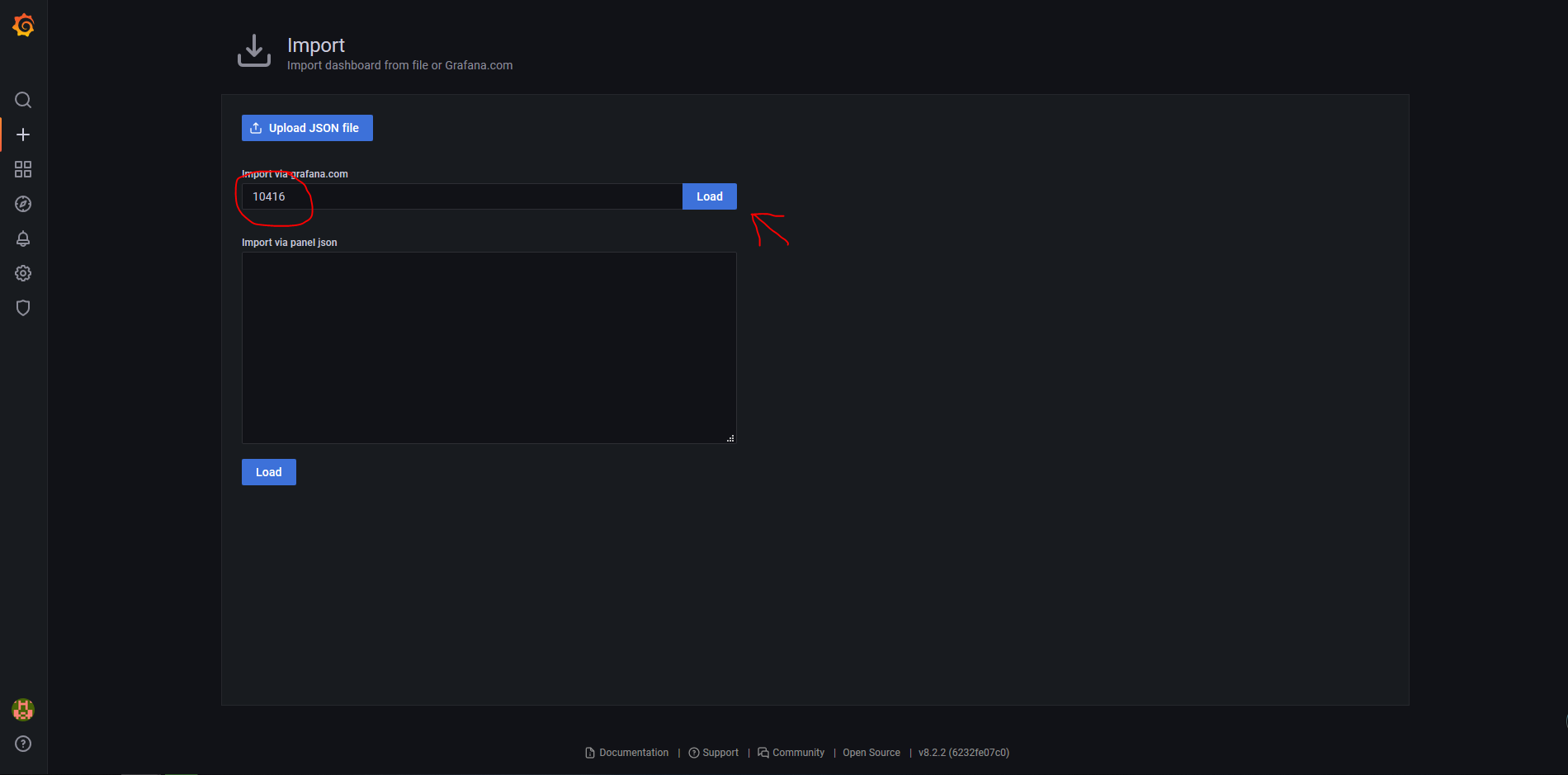
Task: Click the textarea resize handle
Action: [x=730, y=438]
